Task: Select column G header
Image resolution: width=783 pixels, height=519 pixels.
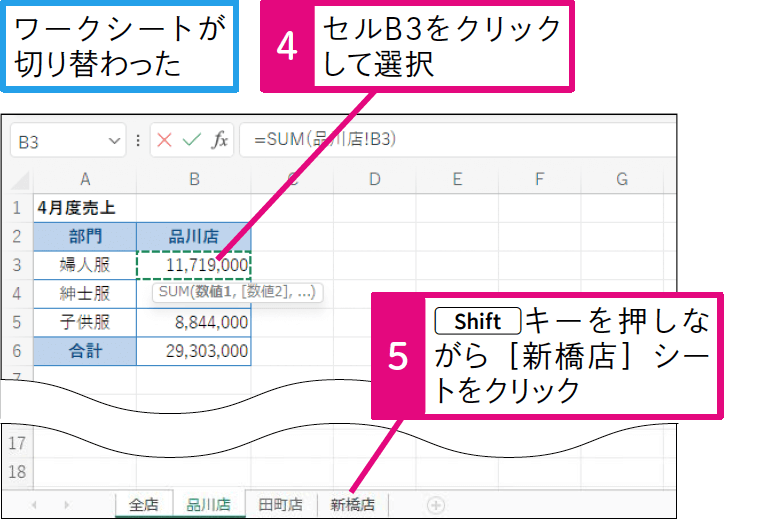Action: pos(622,179)
